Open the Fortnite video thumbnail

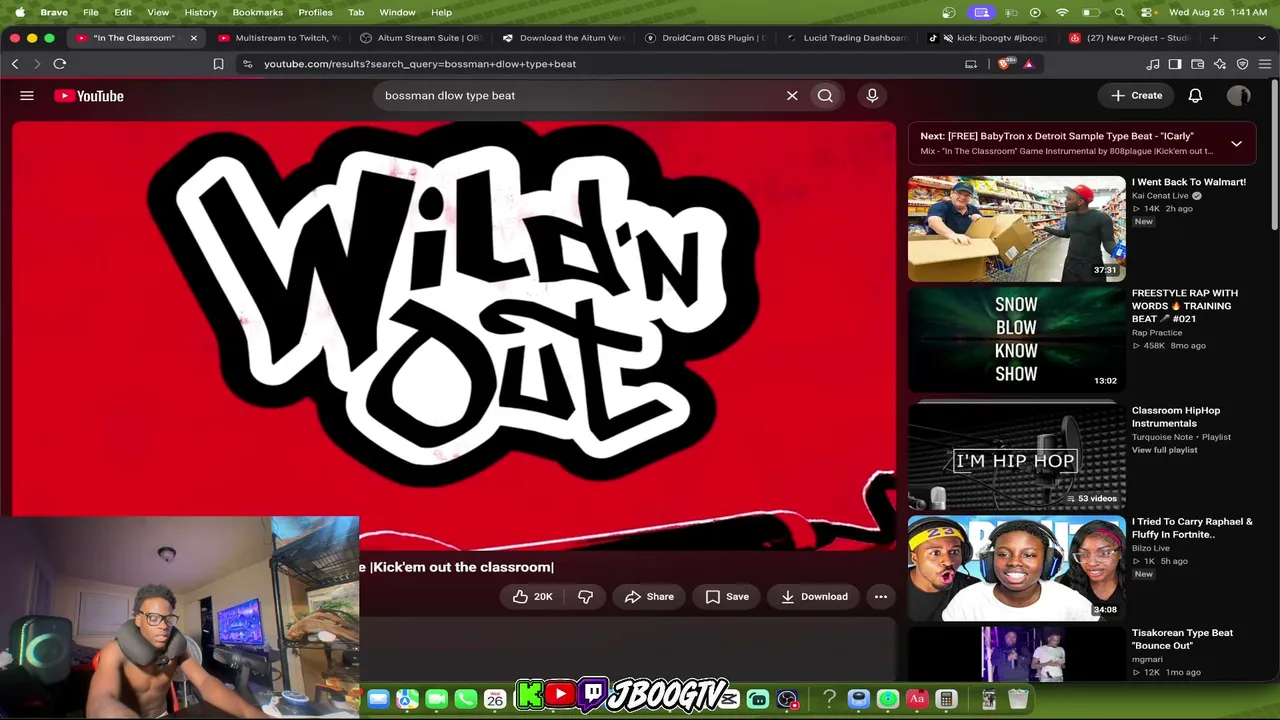tap(1016, 568)
